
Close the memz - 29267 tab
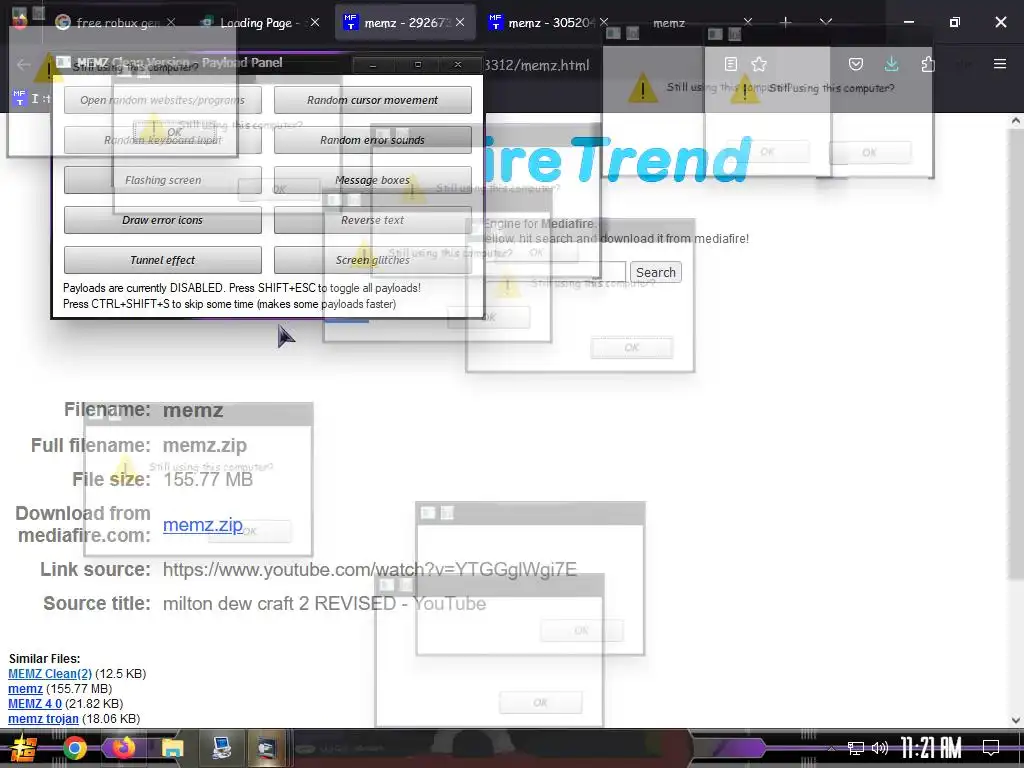point(460,22)
